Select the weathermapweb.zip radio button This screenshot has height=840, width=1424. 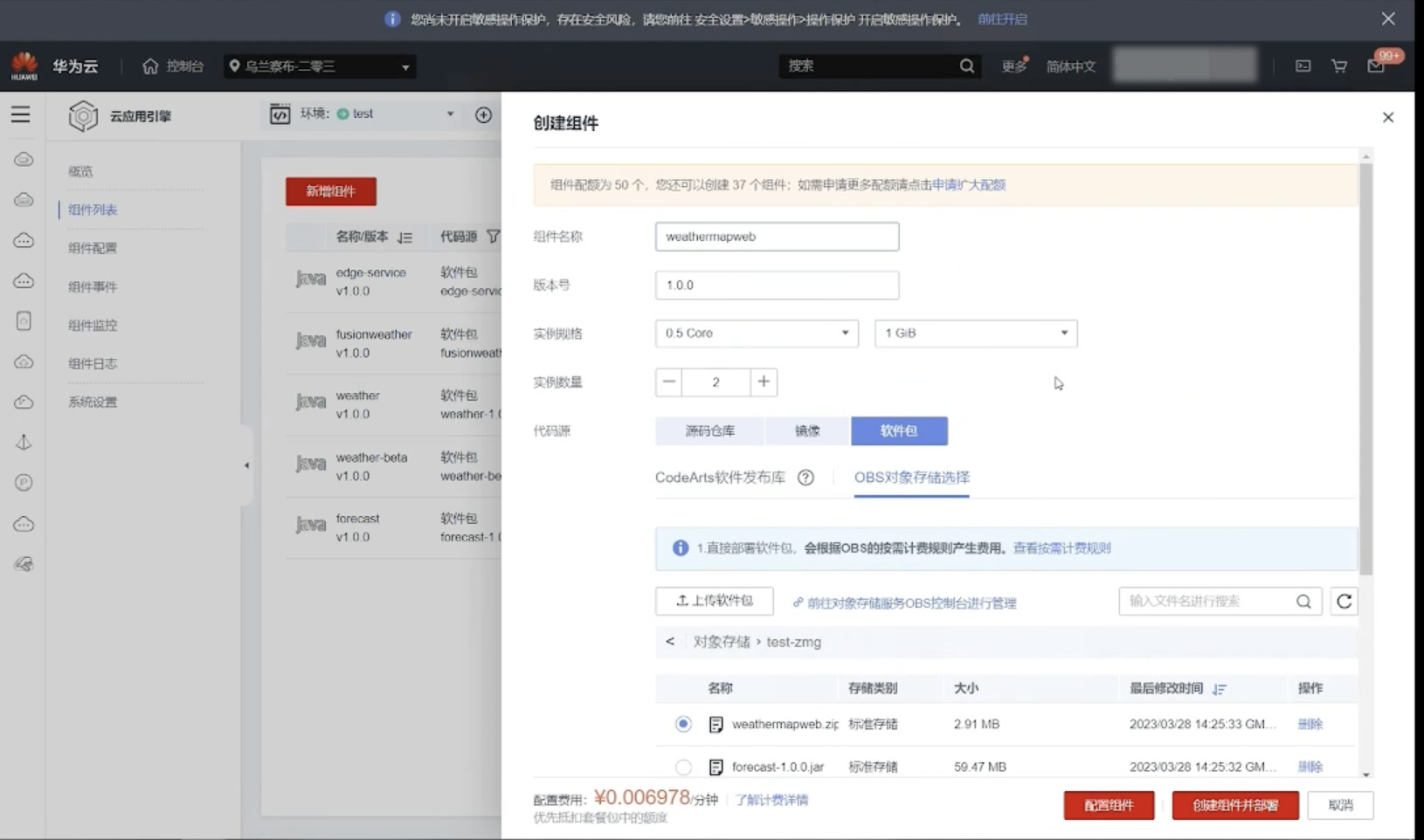[x=683, y=724]
